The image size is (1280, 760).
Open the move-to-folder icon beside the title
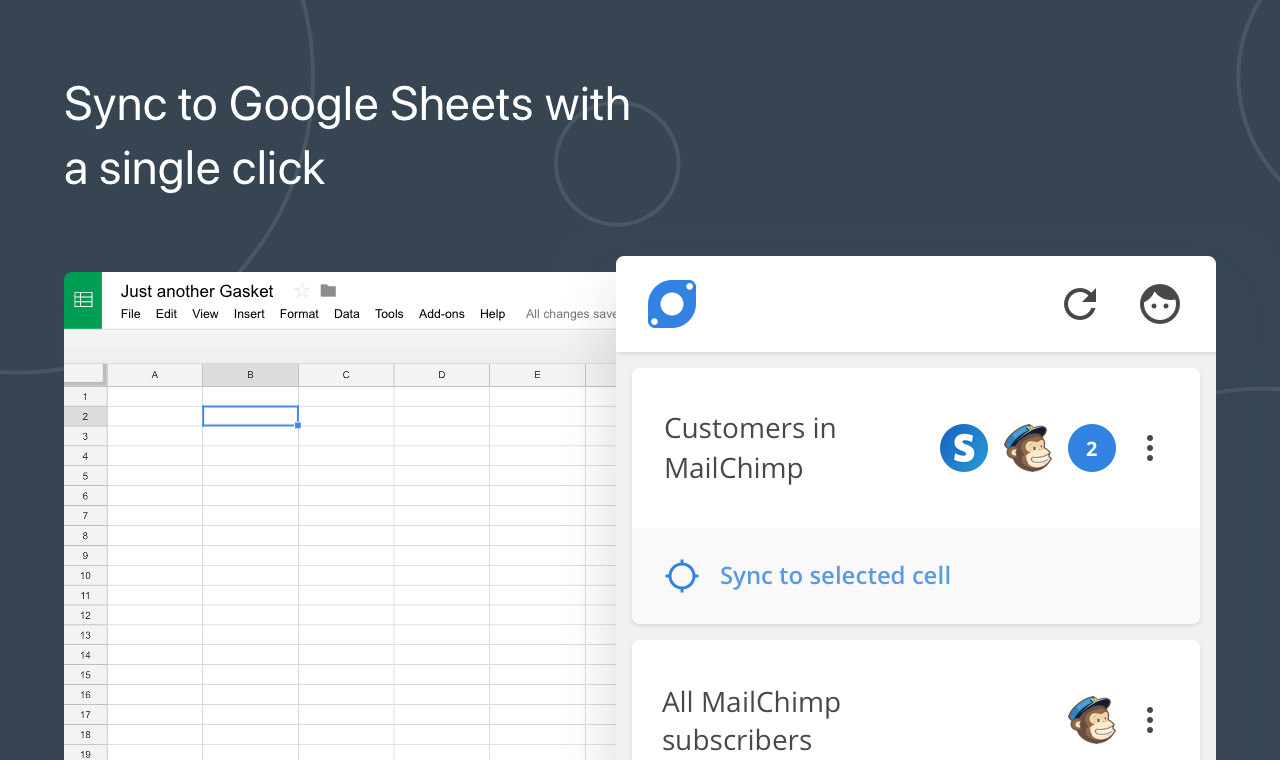coord(328,291)
